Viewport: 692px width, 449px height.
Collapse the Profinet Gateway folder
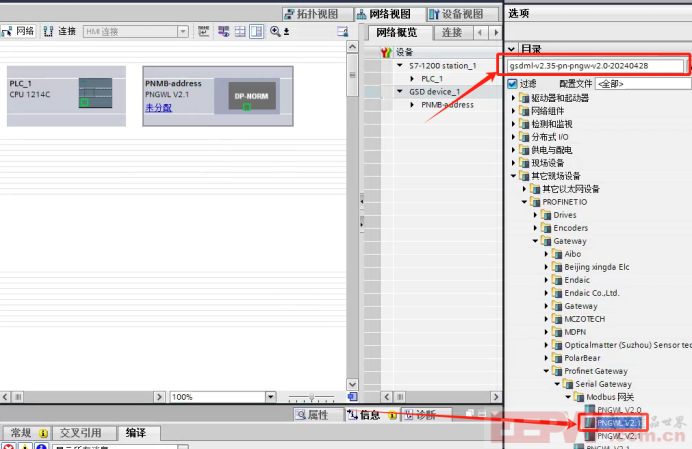tap(546, 371)
